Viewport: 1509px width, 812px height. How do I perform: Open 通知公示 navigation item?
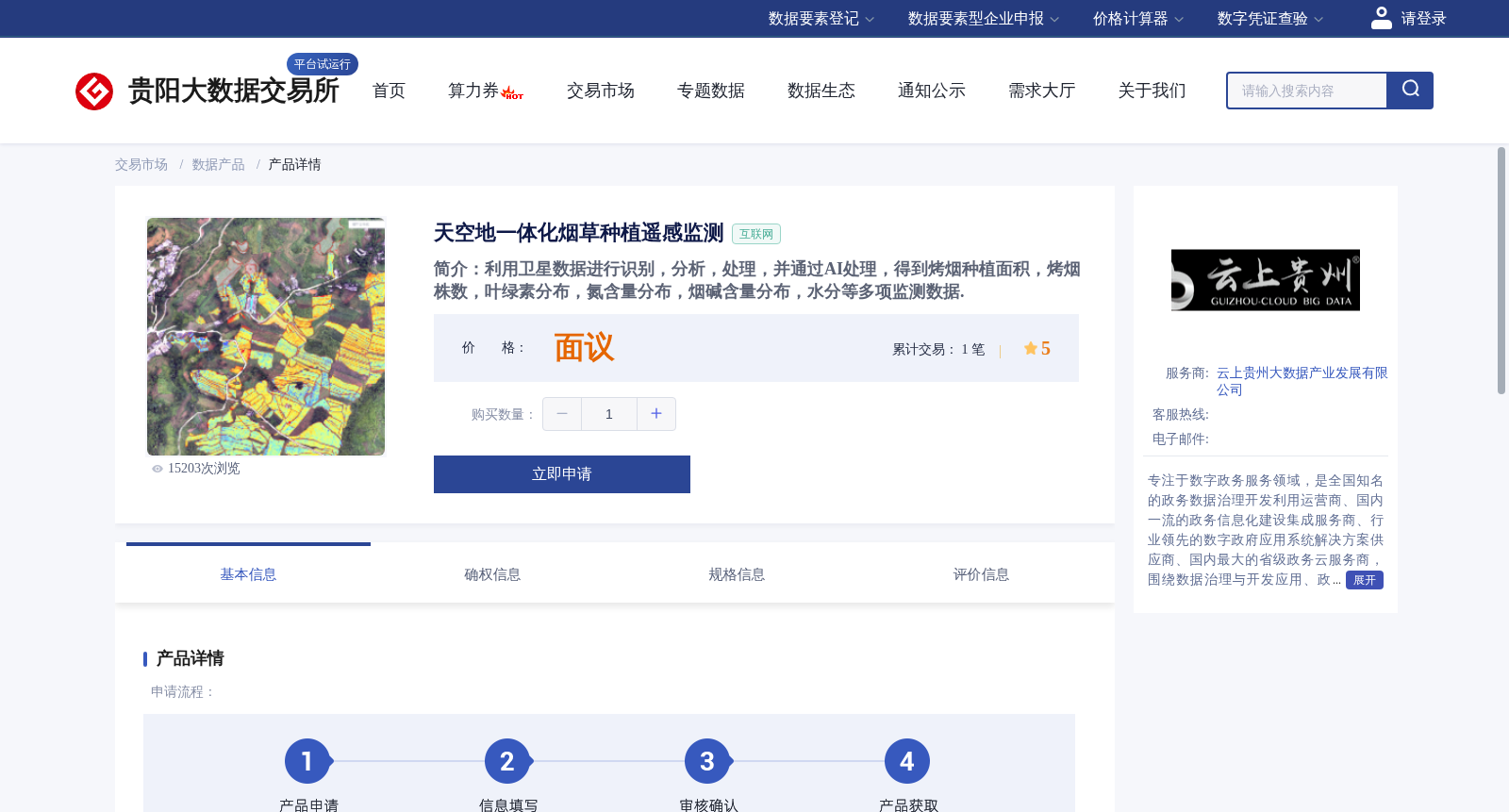pos(932,91)
